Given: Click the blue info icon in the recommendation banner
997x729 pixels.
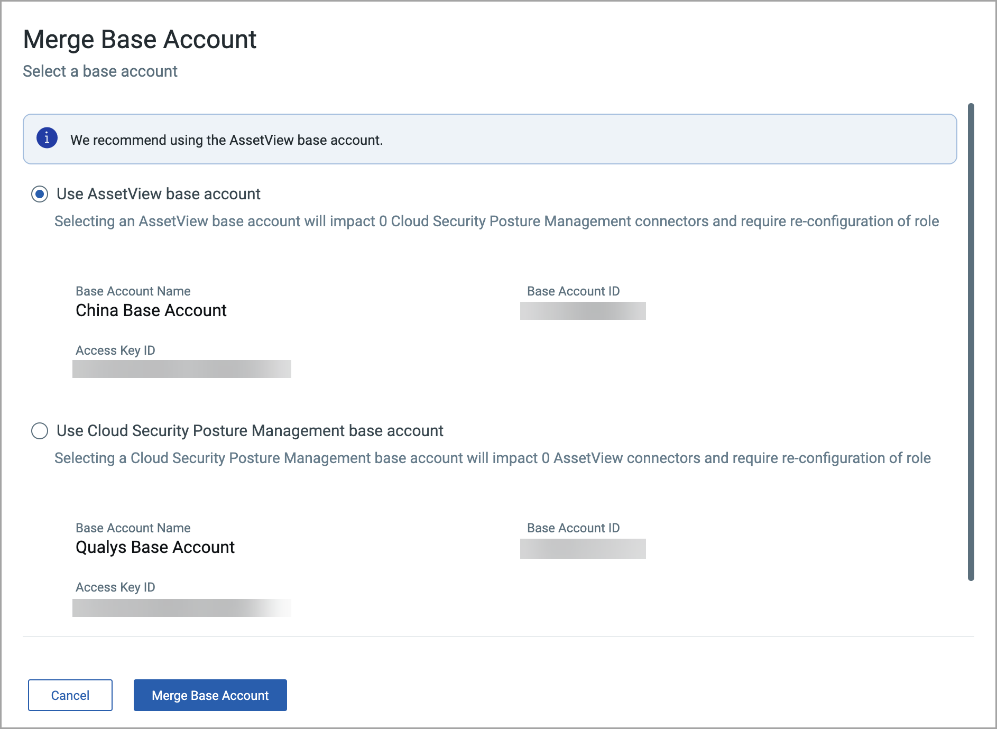Looking at the screenshot, I should click(x=47, y=138).
